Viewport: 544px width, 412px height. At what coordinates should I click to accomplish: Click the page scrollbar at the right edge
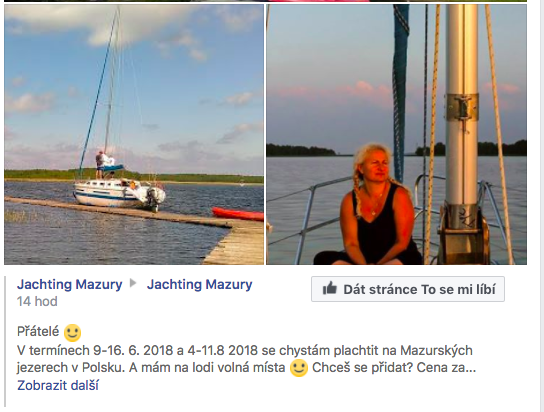[542, 206]
